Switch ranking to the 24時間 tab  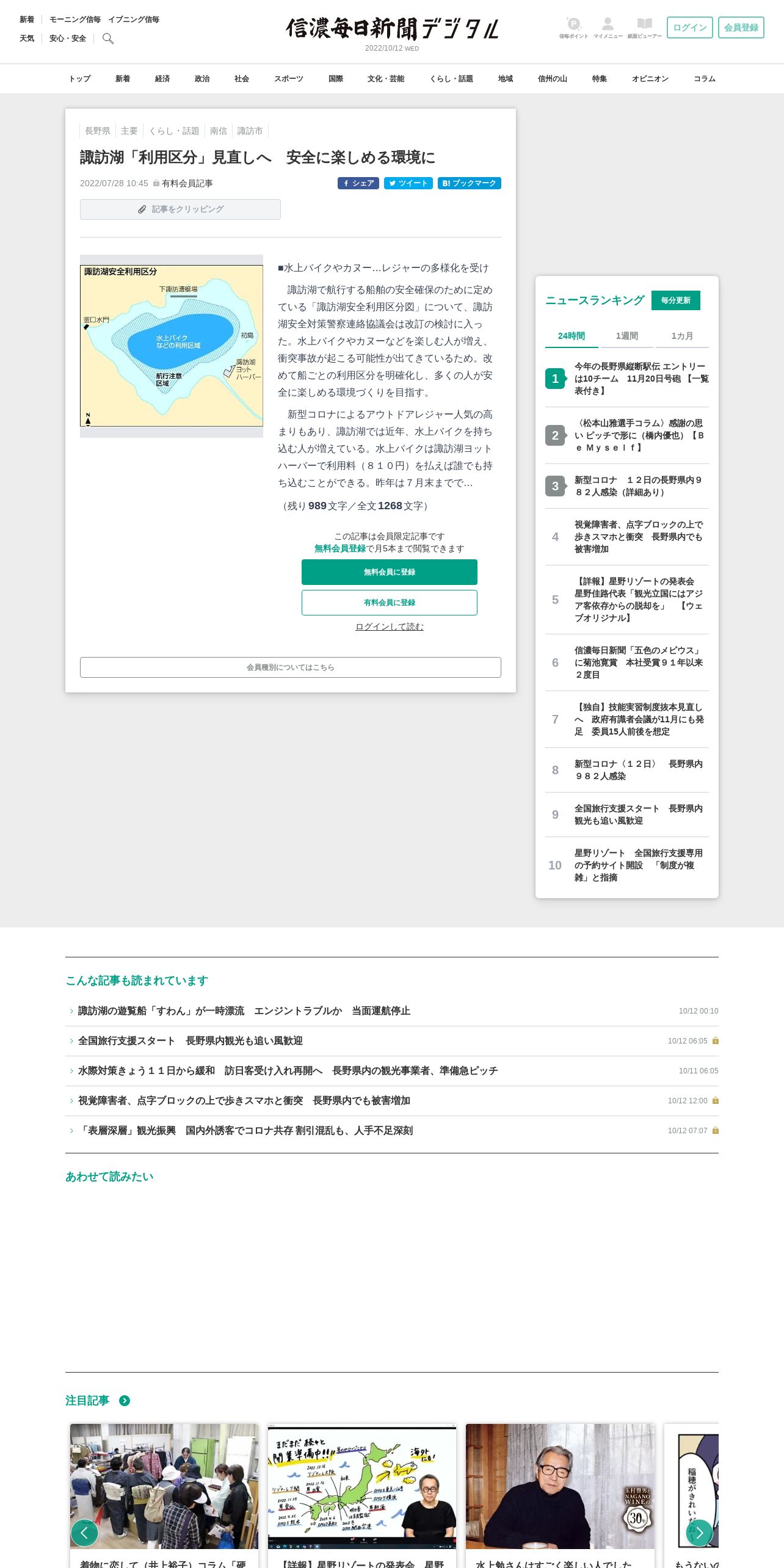coord(572,336)
